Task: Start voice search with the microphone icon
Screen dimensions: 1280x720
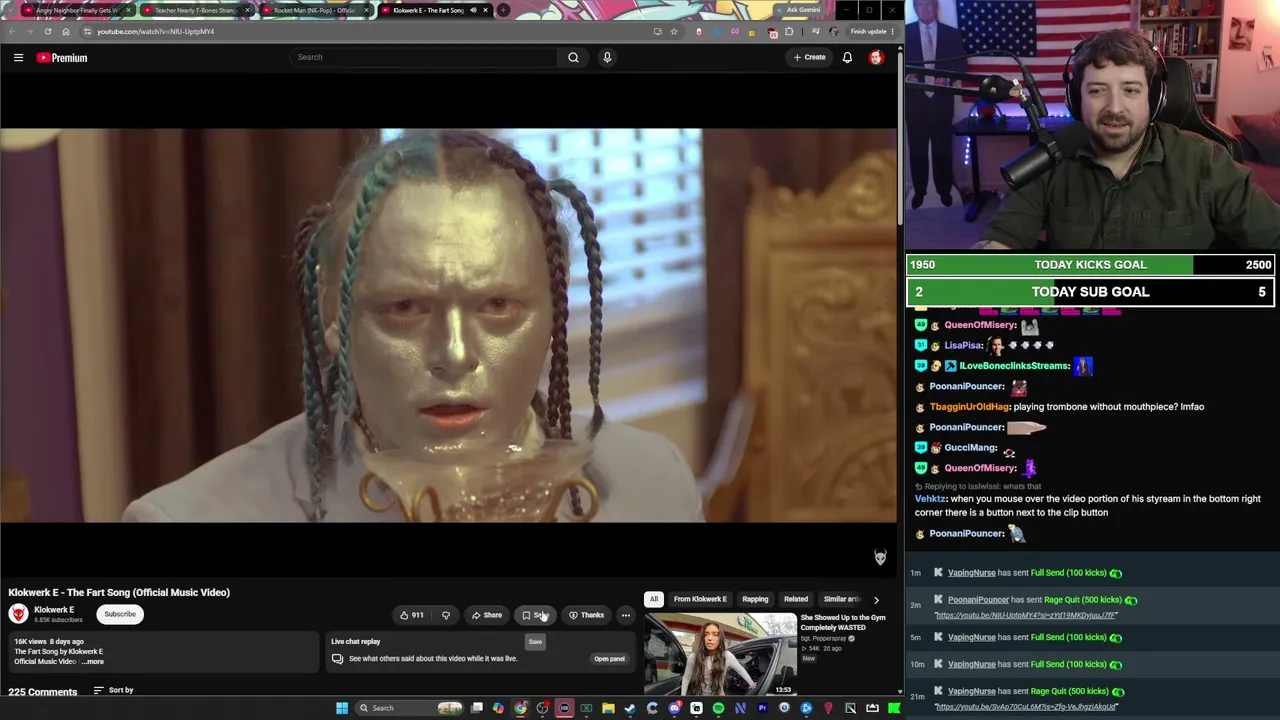Action: coord(607,57)
